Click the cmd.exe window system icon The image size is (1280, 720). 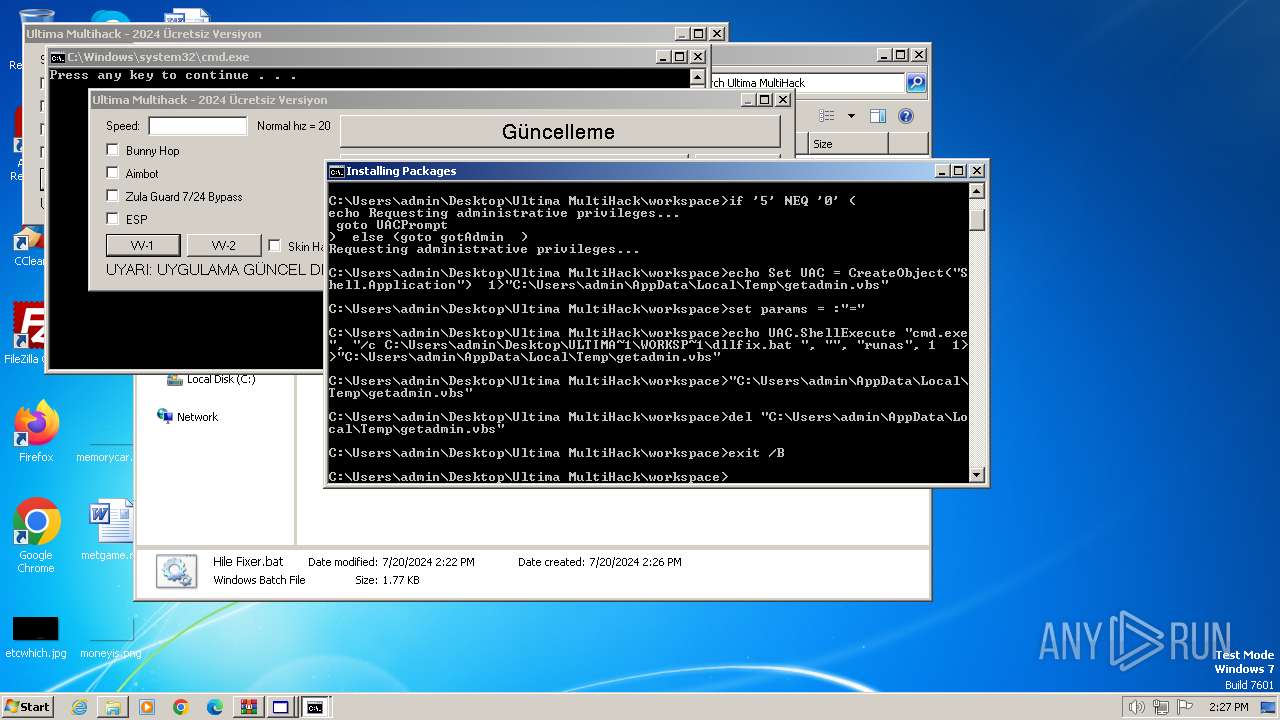pos(58,57)
